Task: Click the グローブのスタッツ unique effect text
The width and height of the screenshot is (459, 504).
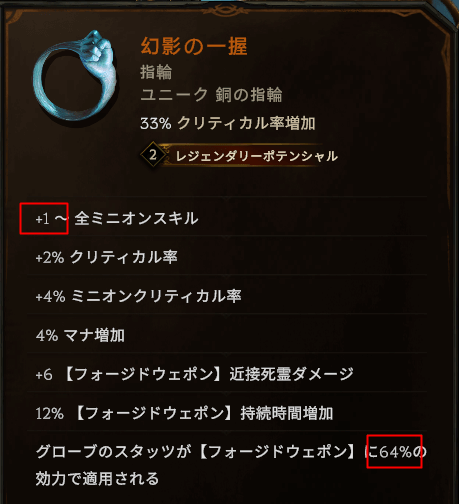Action: coord(231,452)
